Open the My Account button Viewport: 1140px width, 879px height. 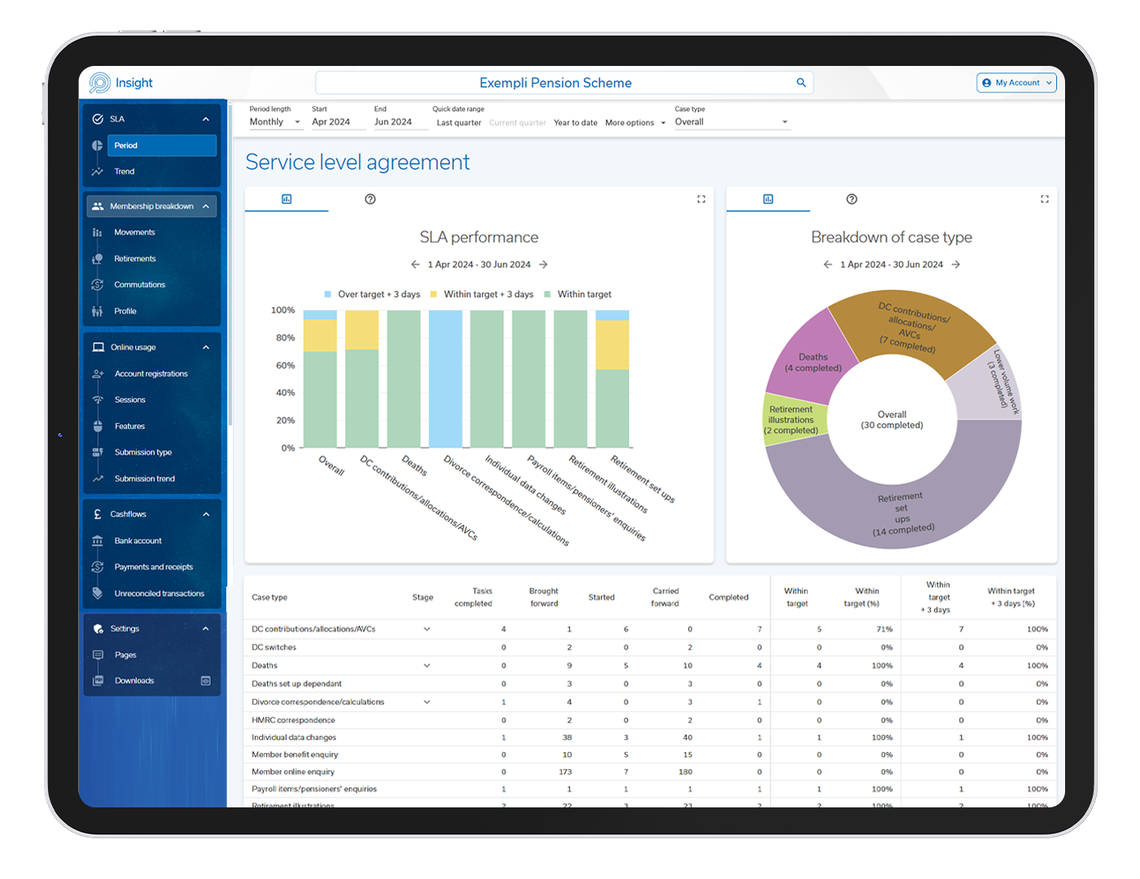click(1017, 83)
